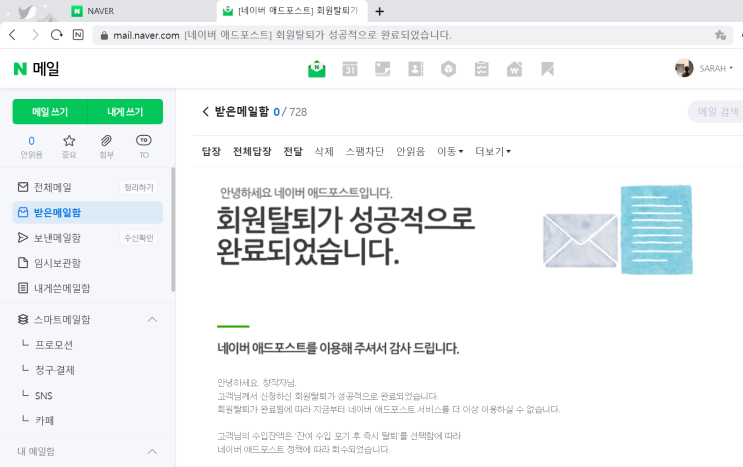Click browser back arrow
Image resolution: width=743 pixels, height=467 pixels.
pyautogui.click(x=13, y=35)
